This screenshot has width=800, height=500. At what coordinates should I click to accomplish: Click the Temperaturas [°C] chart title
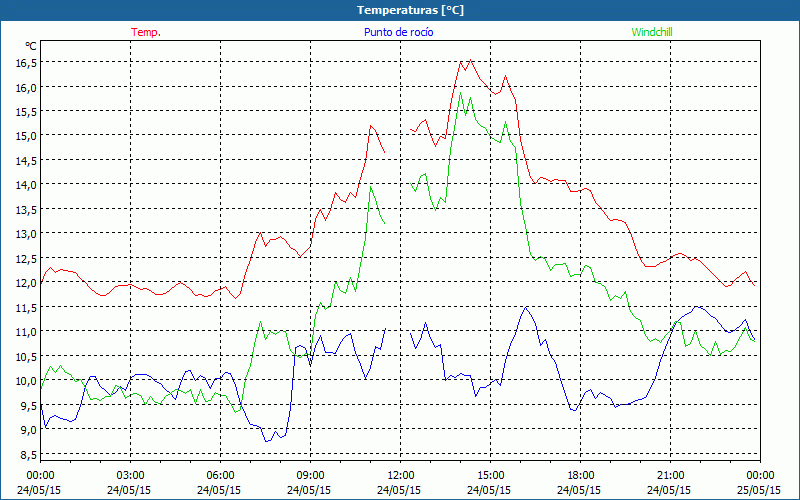tap(410, 10)
